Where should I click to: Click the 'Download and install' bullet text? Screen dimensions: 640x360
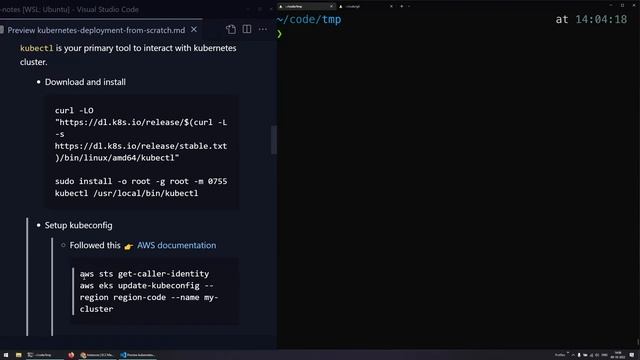[x=85, y=82]
